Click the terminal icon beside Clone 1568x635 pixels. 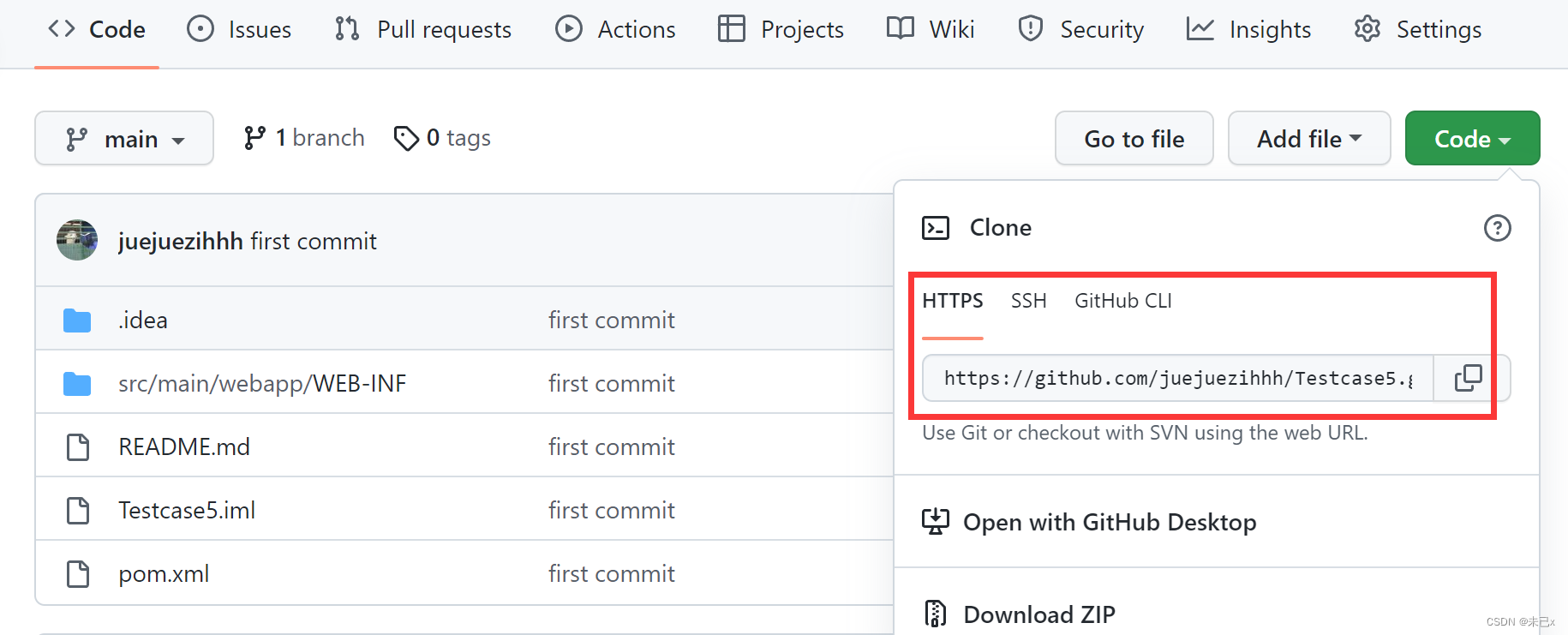pyautogui.click(x=936, y=228)
